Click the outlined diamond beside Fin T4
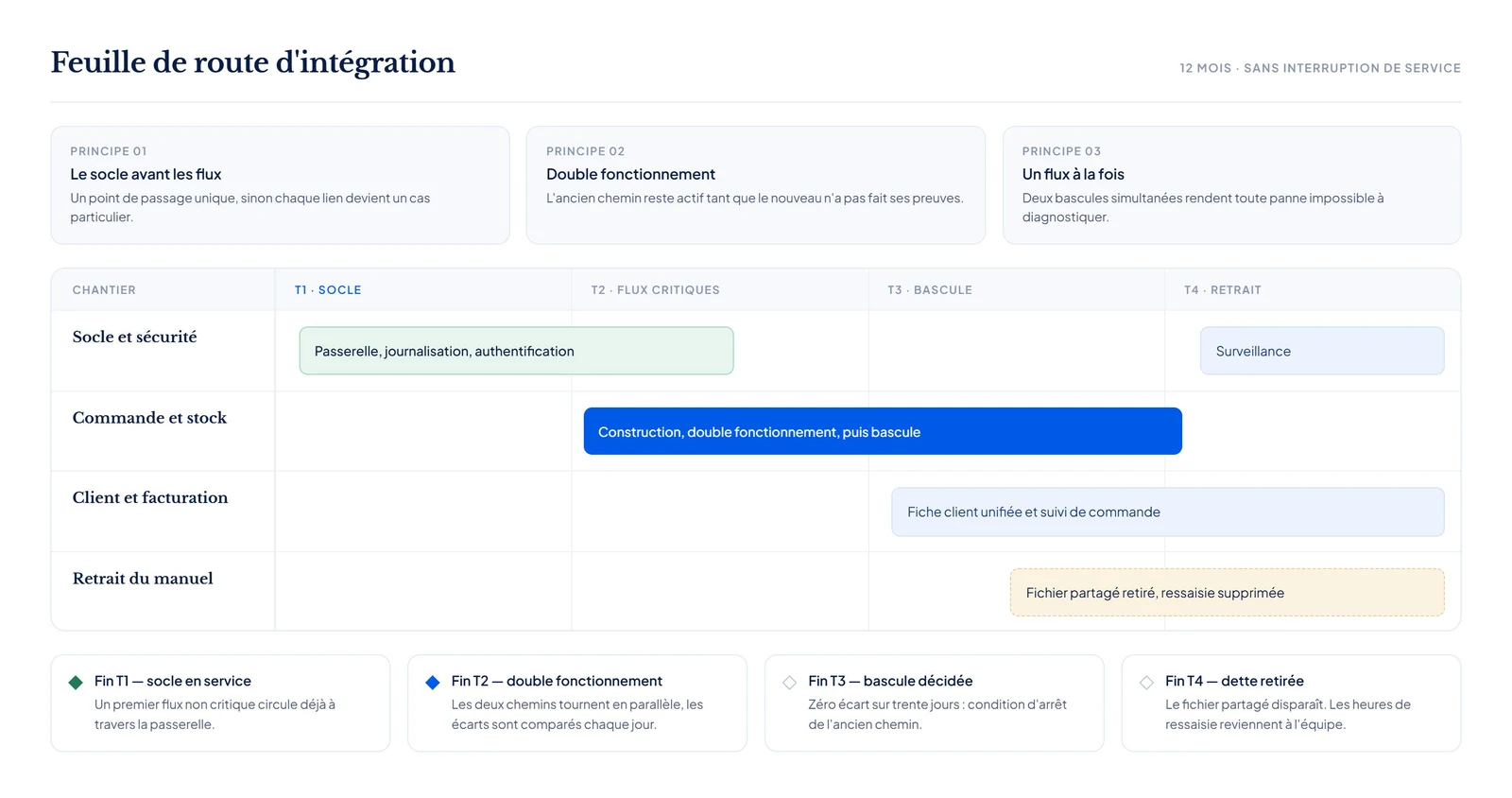1512x798 pixels. point(1146,683)
